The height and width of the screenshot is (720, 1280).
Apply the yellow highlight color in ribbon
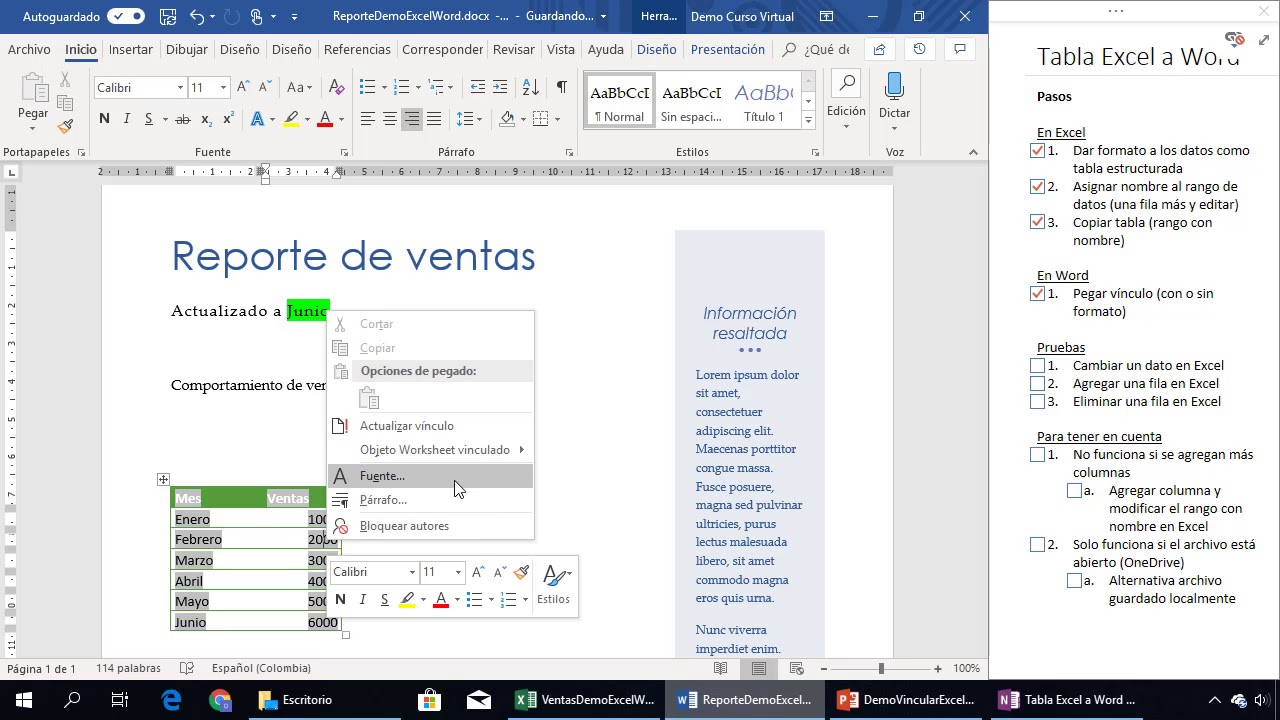(x=291, y=119)
